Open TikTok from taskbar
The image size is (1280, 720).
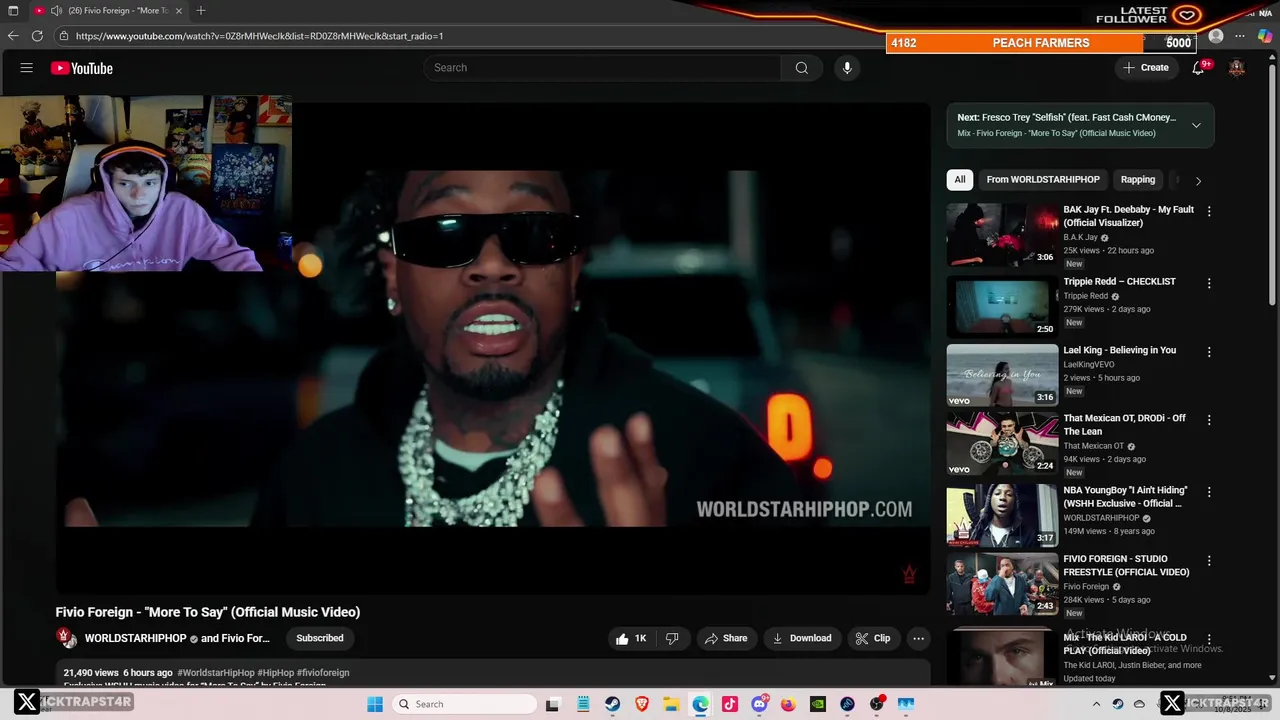point(730,704)
